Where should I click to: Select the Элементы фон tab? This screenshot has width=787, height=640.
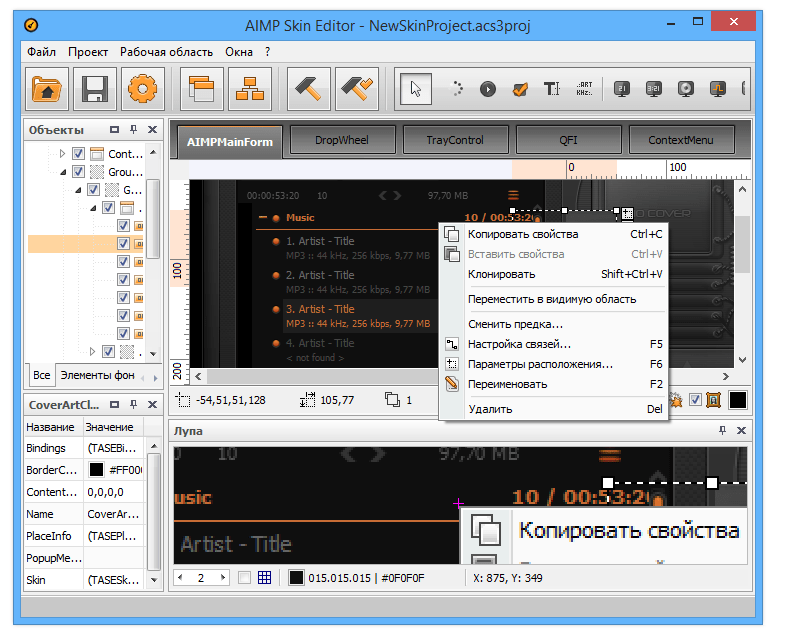pyautogui.click(x=97, y=375)
